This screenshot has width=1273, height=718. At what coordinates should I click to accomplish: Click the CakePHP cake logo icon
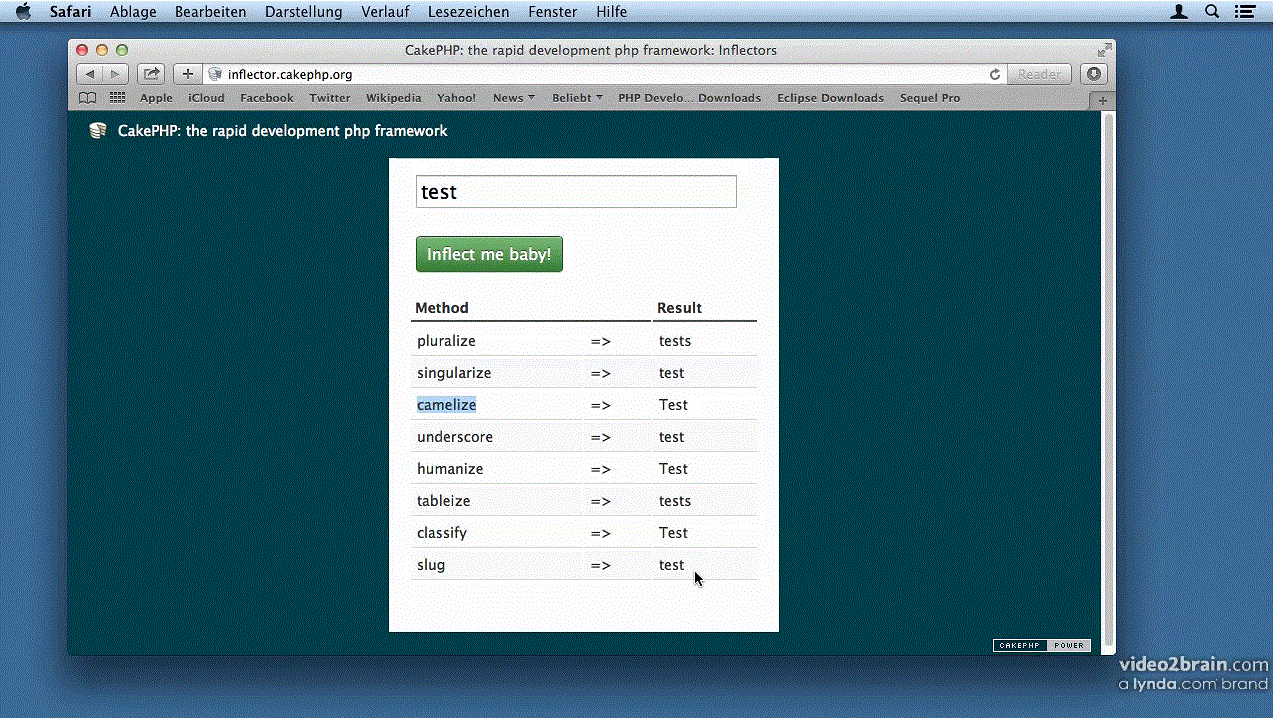(x=97, y=131)
